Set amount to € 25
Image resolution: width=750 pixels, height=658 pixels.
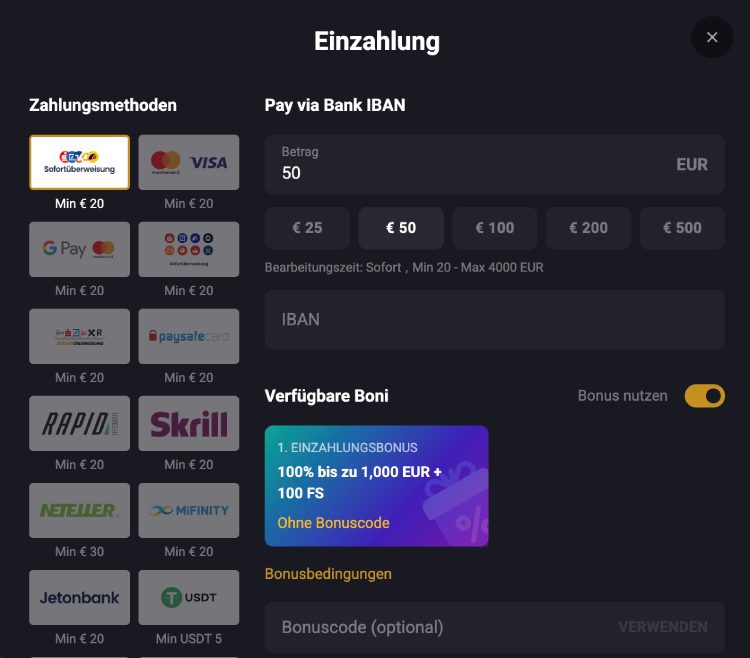click(x=307, y=228)
